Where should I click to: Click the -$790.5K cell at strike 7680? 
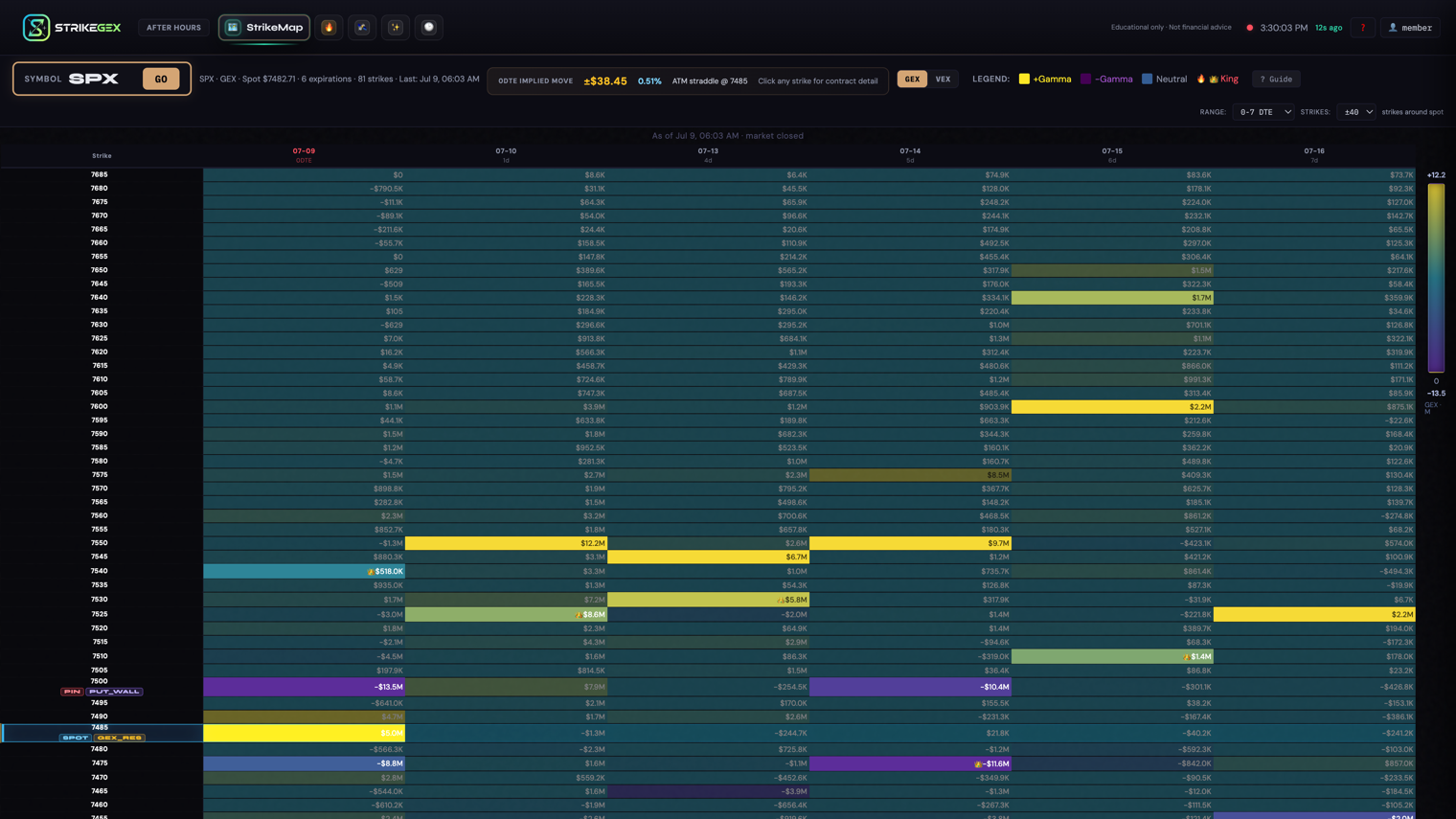[304, 189]
